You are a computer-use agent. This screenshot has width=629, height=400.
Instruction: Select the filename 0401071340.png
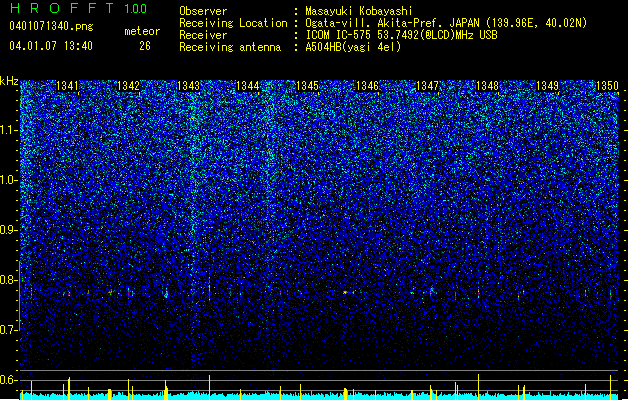pos(51,26)
